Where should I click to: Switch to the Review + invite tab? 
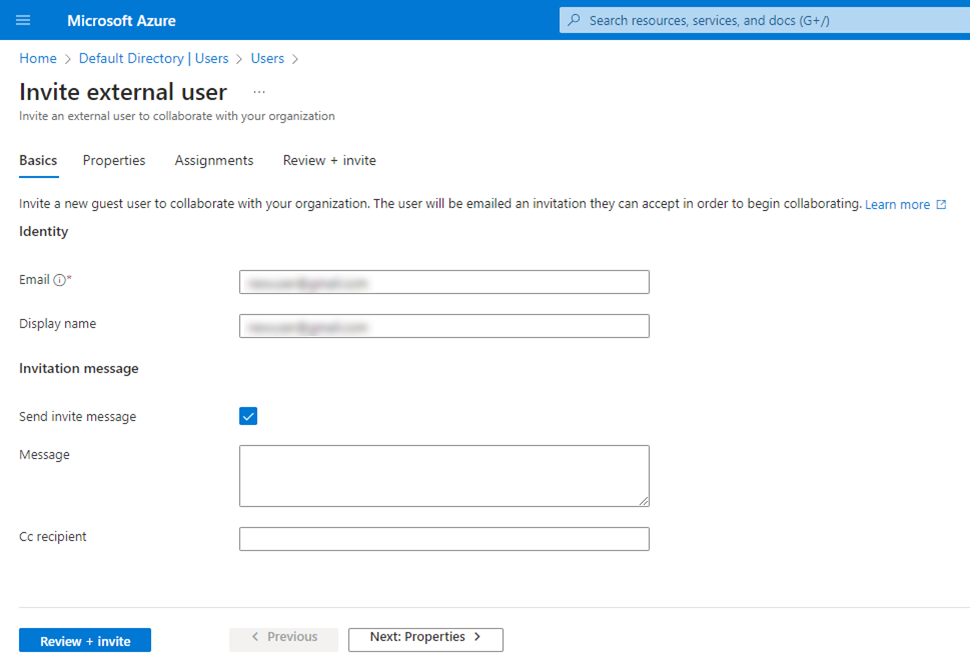[328, 160]
